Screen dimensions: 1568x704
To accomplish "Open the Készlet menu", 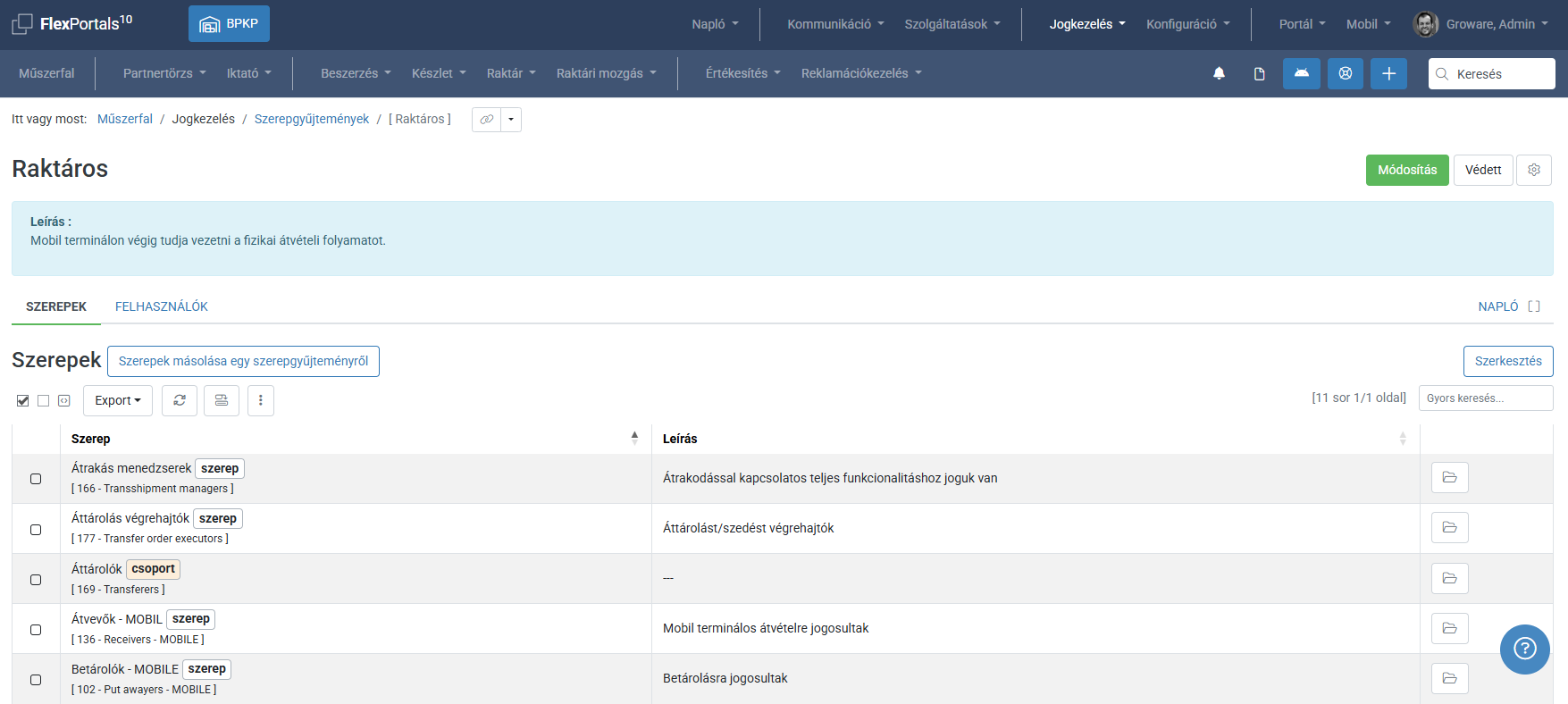I will click(439, 73).
